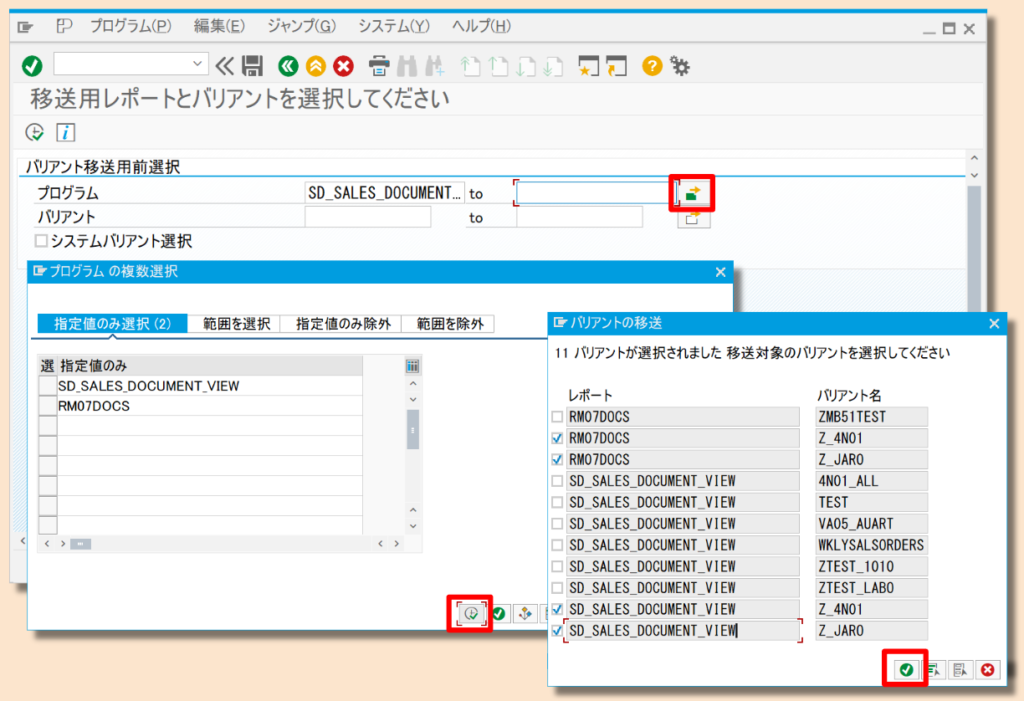
Task: Switch to 範囲を除外 tab
Action: (x=449, y=323)
